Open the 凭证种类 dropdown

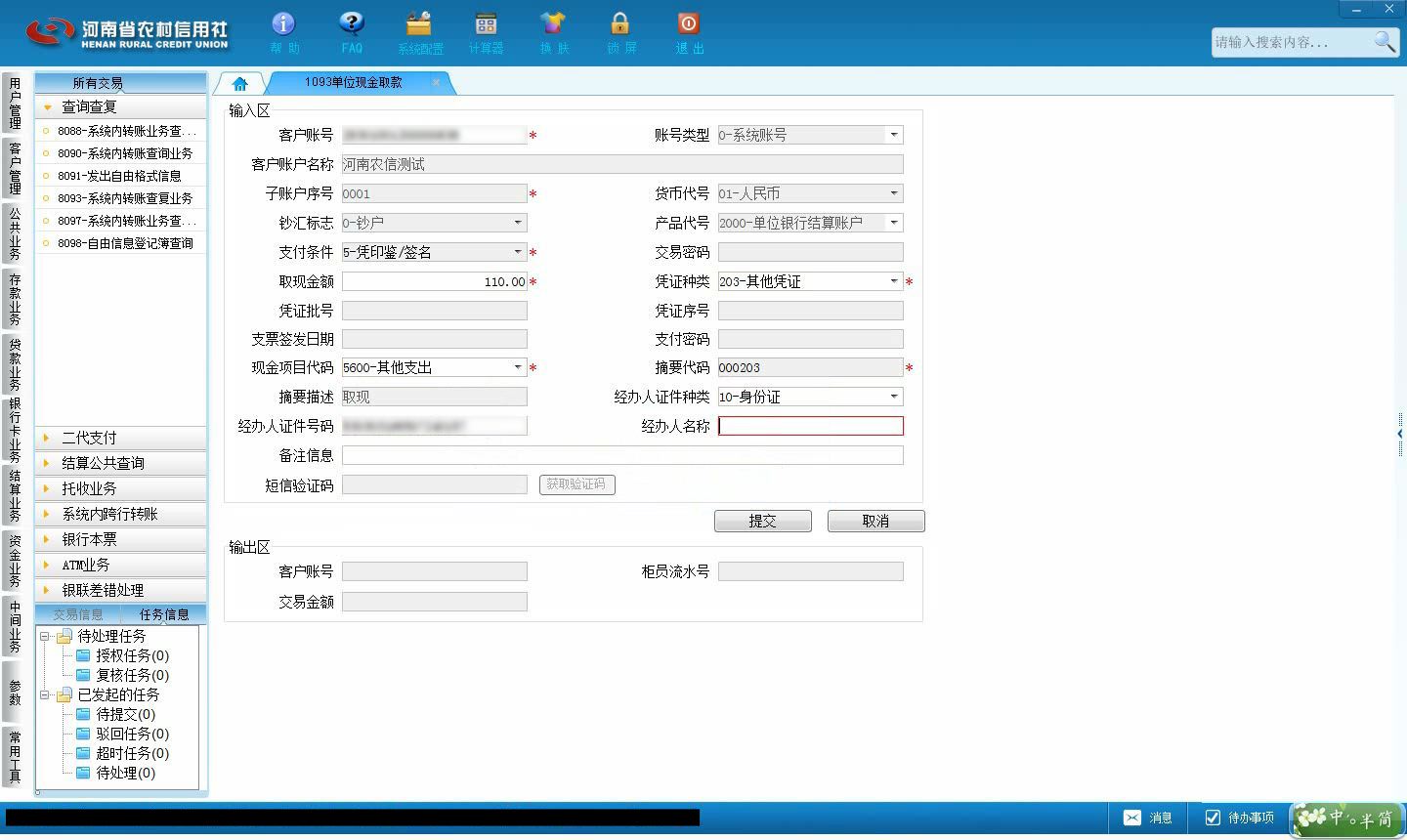pos(893,281)
